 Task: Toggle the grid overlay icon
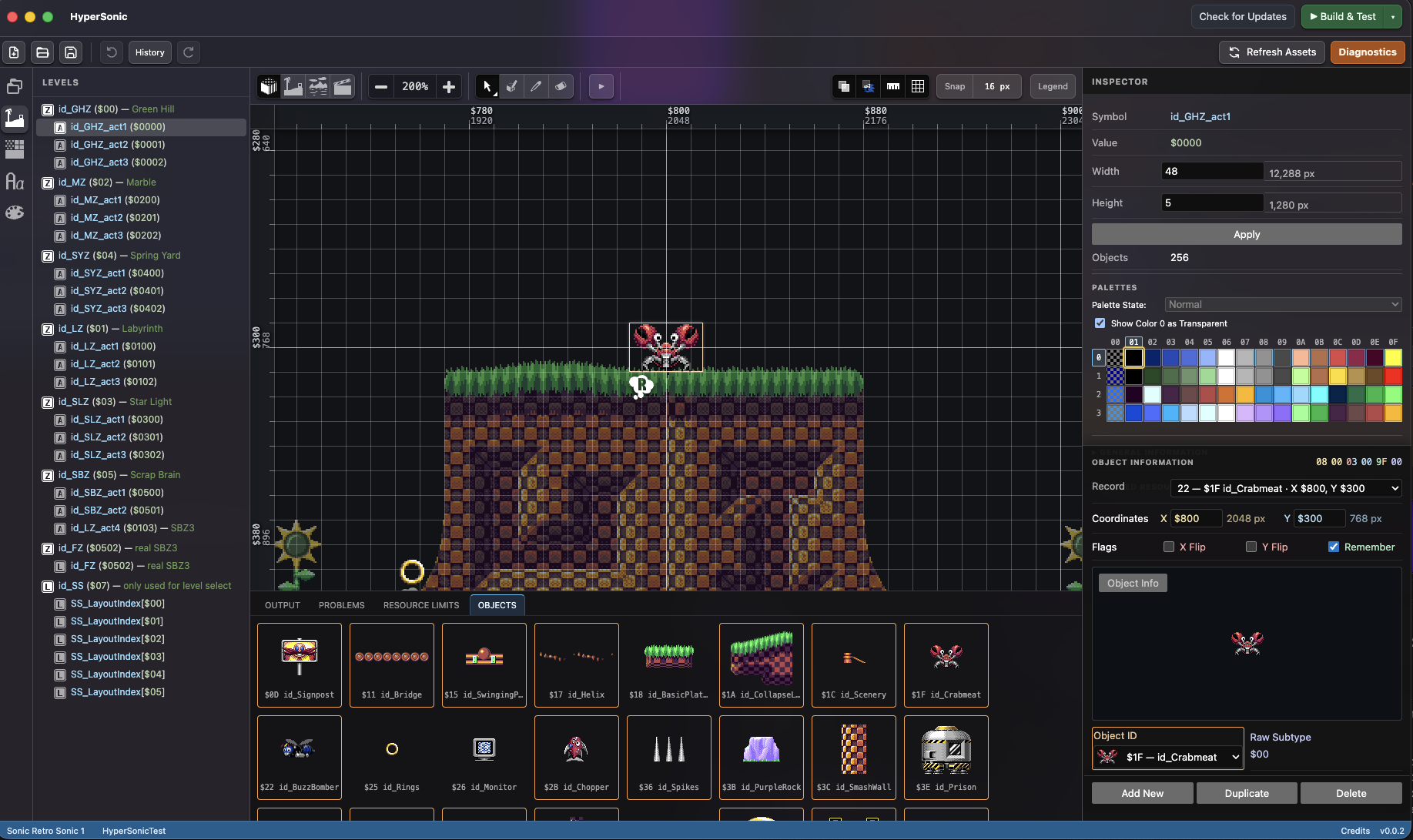(918, 86)
